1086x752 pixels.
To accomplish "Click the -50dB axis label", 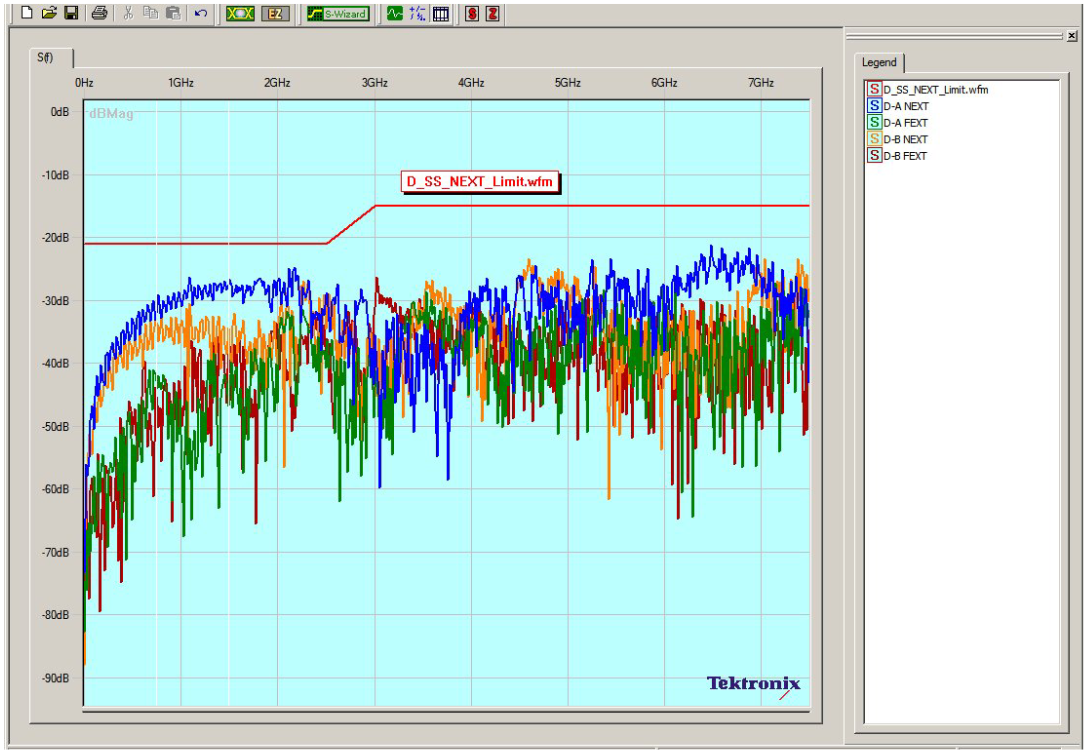I will [55, 427].
